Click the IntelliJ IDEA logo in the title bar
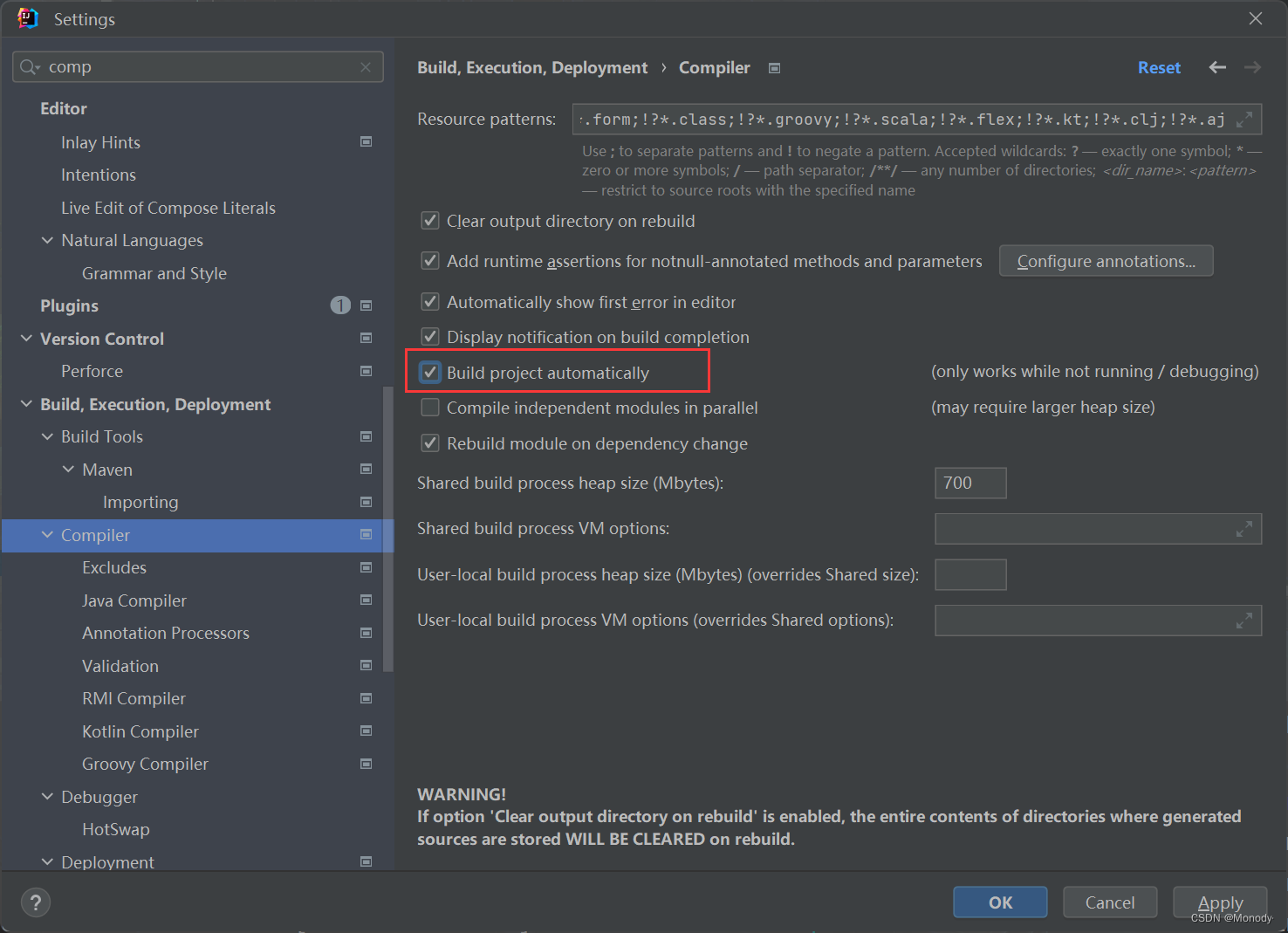Viewport: 1288px width, 933px height. tap(28, 18)
